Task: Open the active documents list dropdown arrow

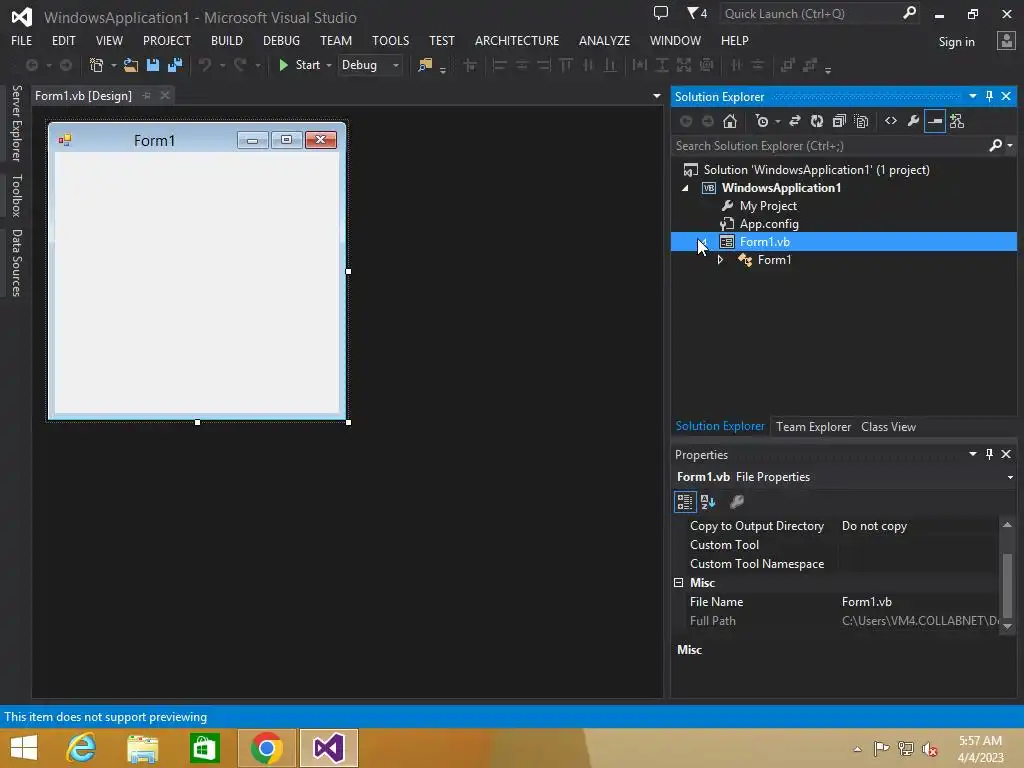Action: pyautogui.click(x=656, y=96)
